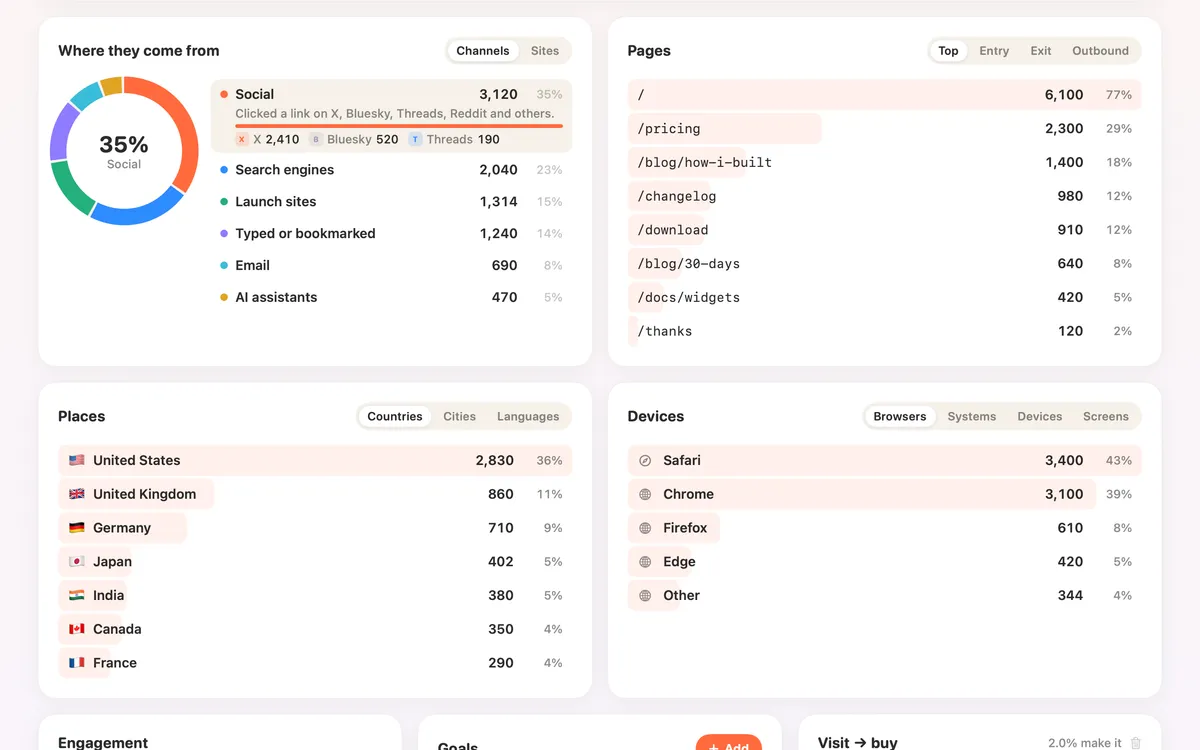Click the X source badge icon

pos(242,140)
